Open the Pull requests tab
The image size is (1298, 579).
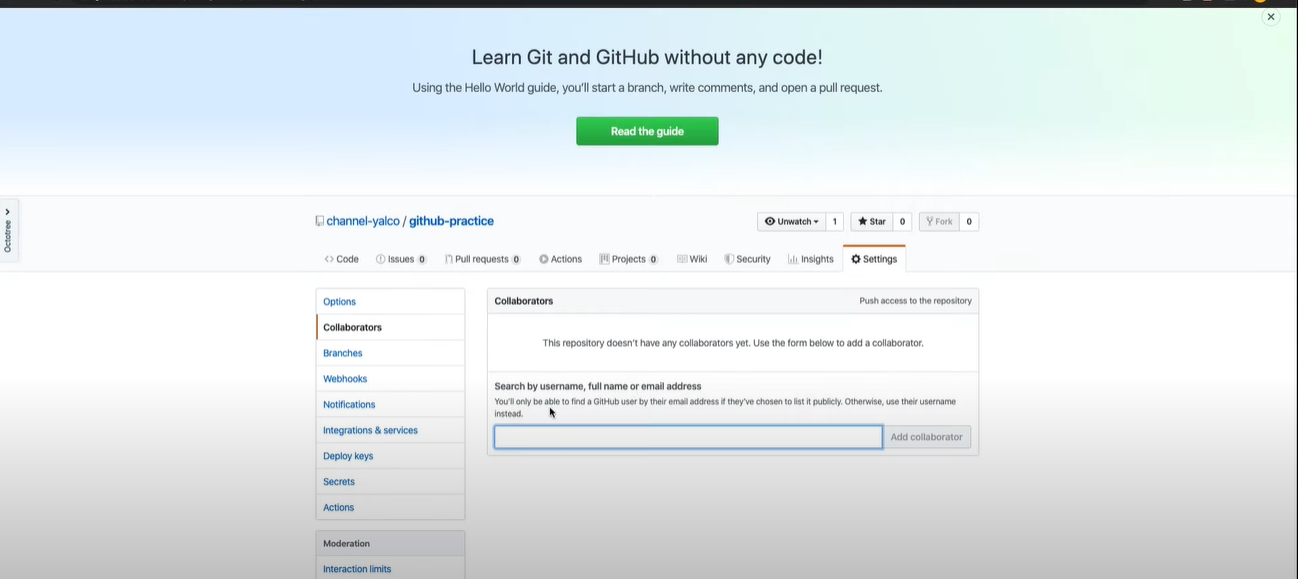coord(483,259)
